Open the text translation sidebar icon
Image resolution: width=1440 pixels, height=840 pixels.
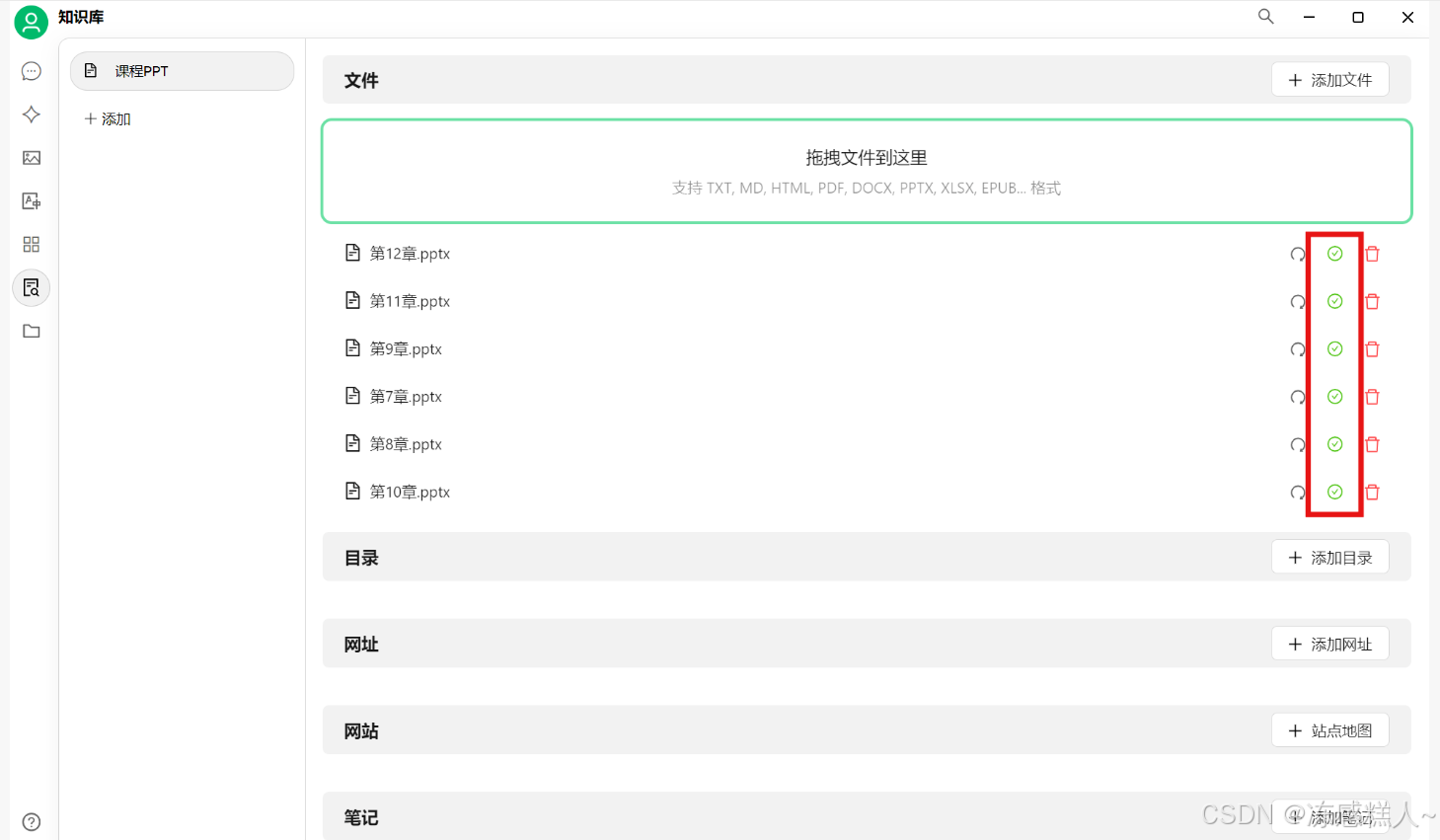coord(31,200)
